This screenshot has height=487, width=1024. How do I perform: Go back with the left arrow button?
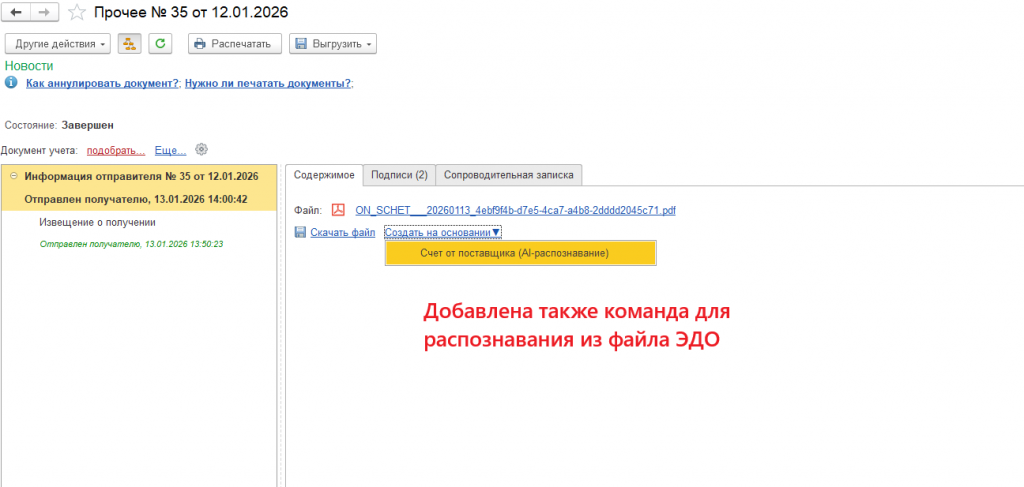18,12
